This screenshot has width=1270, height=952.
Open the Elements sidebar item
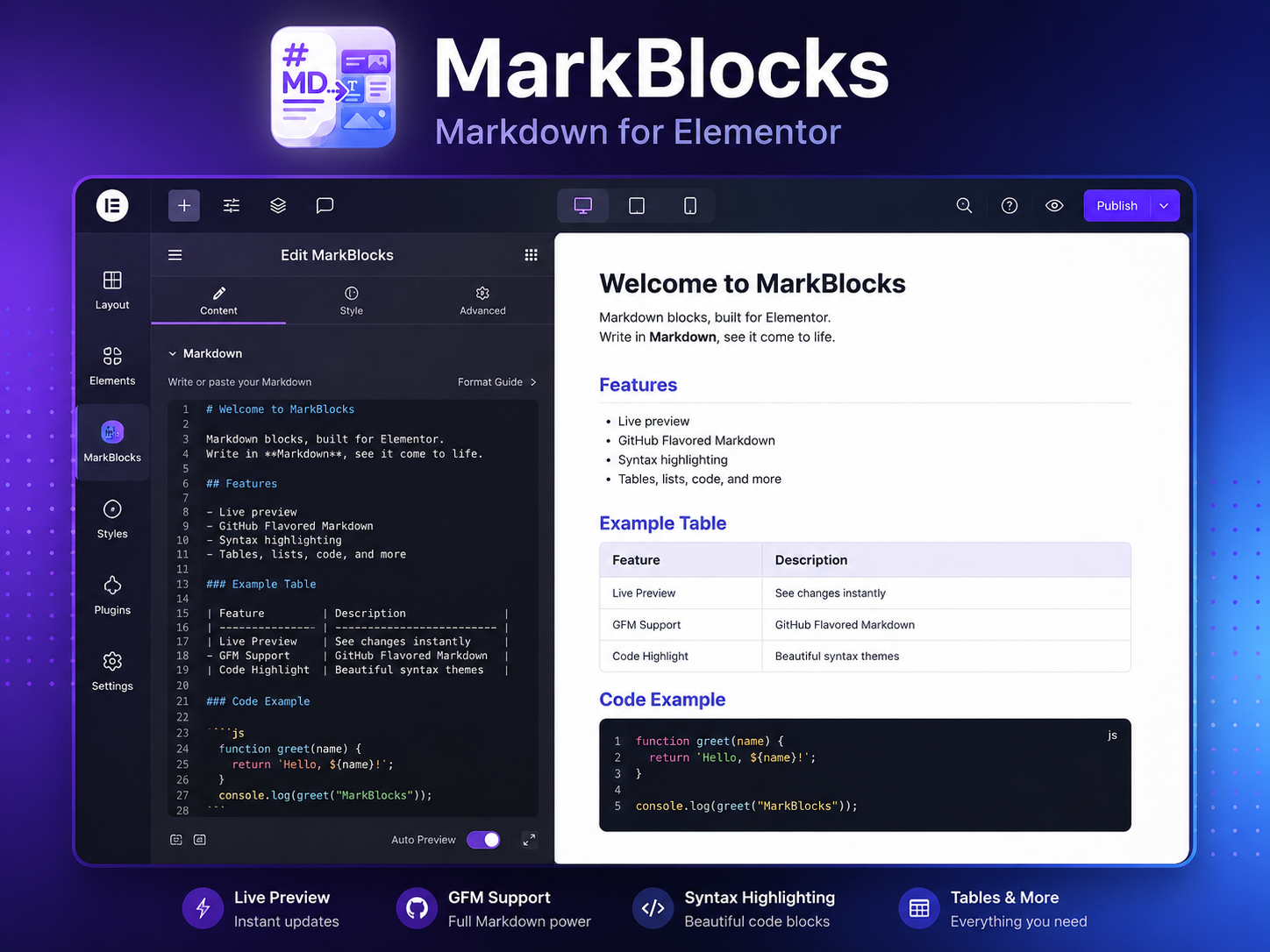coord(112,366)
